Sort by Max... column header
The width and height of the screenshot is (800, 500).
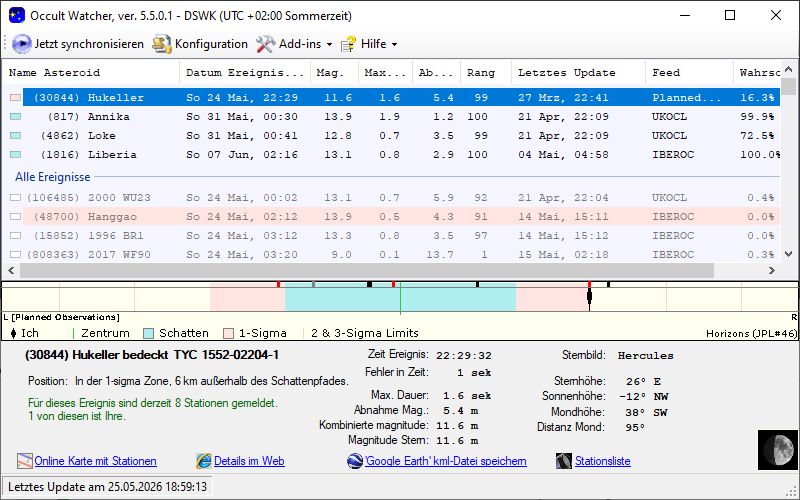tap(385, 73)
